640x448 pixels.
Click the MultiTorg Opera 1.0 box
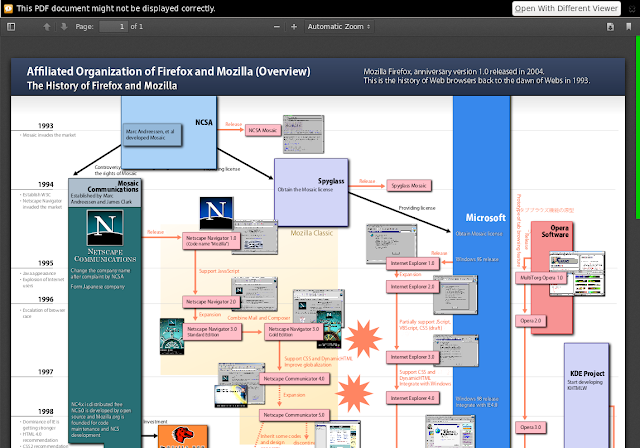point(541,278)
